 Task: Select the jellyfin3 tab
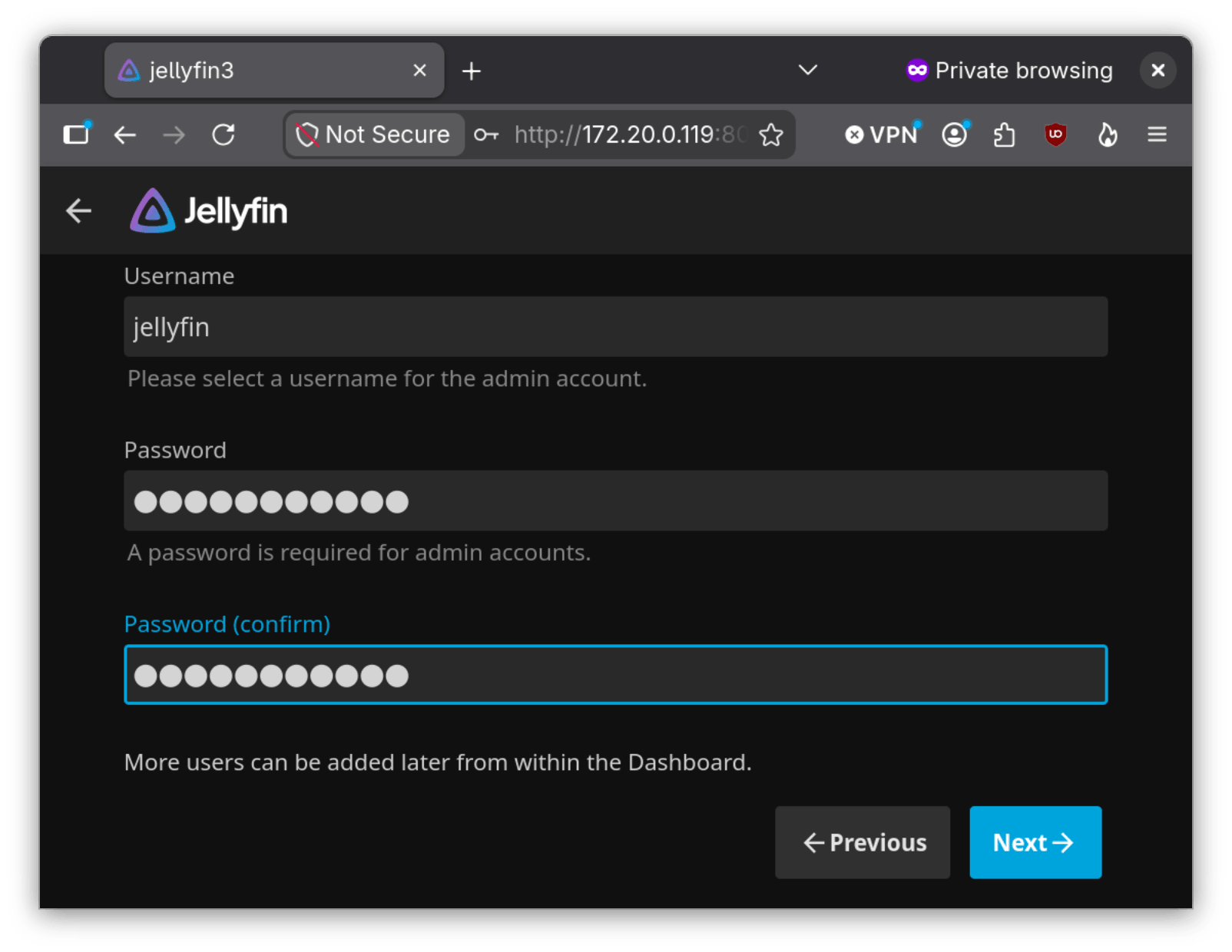click(274, 71)
